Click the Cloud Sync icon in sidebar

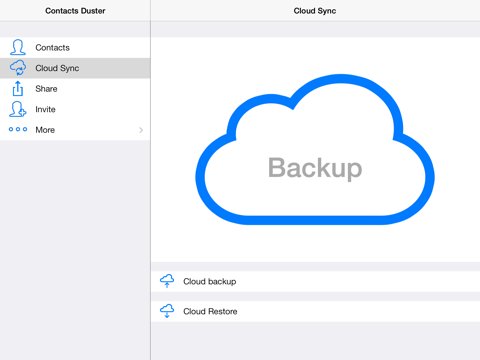coord(18,68)
